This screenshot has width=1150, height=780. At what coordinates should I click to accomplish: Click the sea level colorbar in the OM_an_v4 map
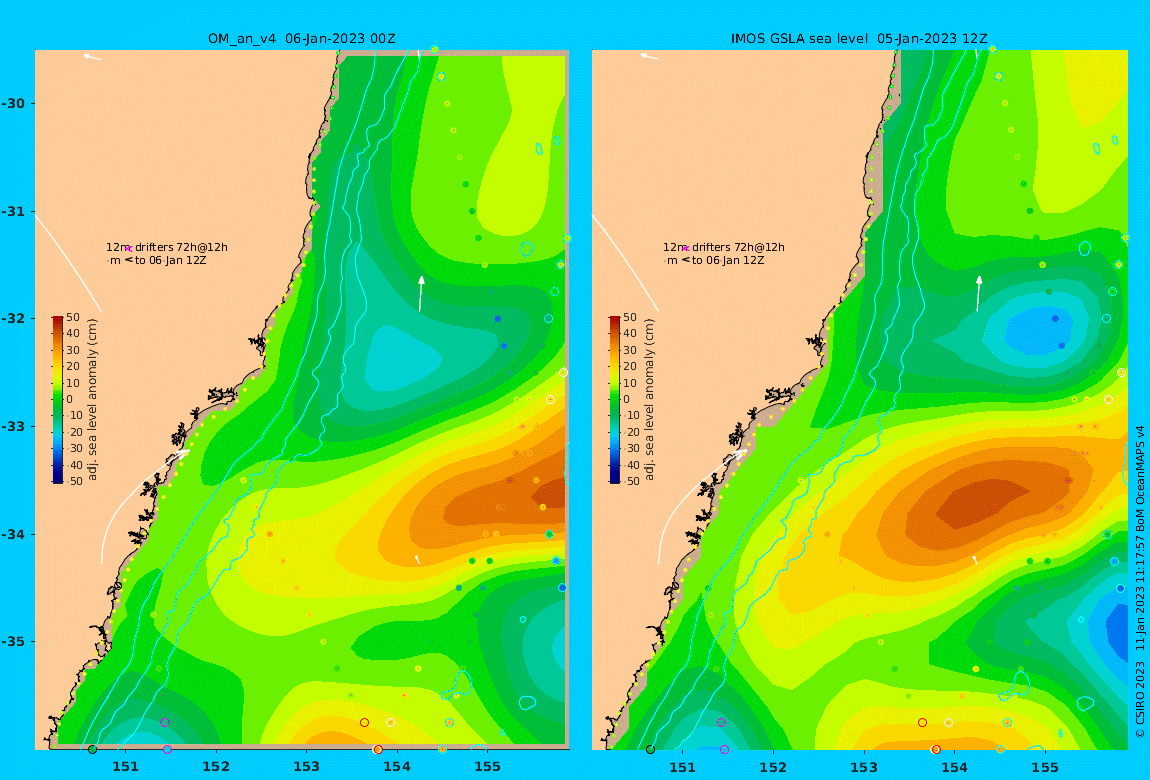(x=57, y=400)
